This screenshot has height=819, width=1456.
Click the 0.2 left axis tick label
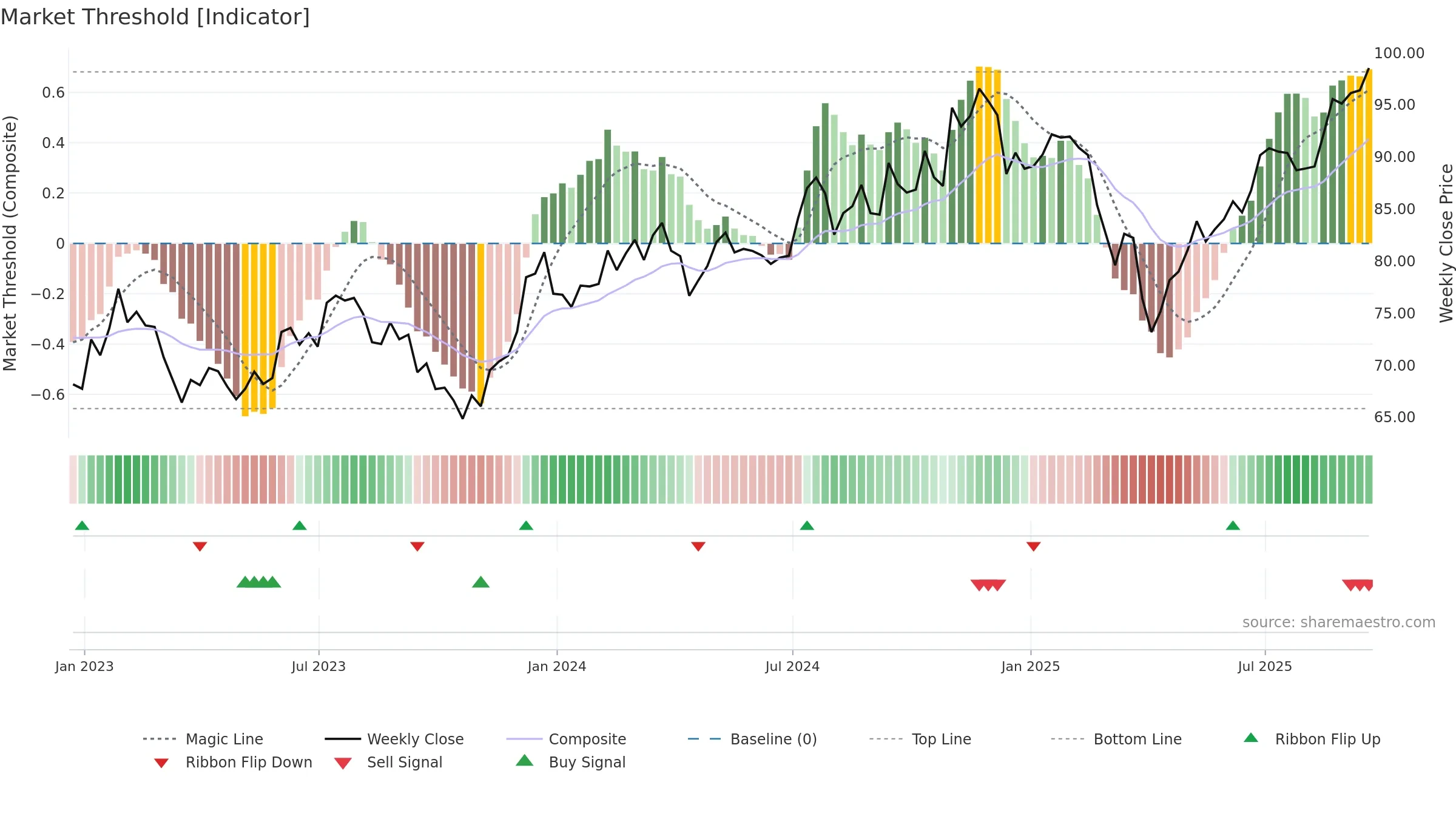(x=53, y=193)
